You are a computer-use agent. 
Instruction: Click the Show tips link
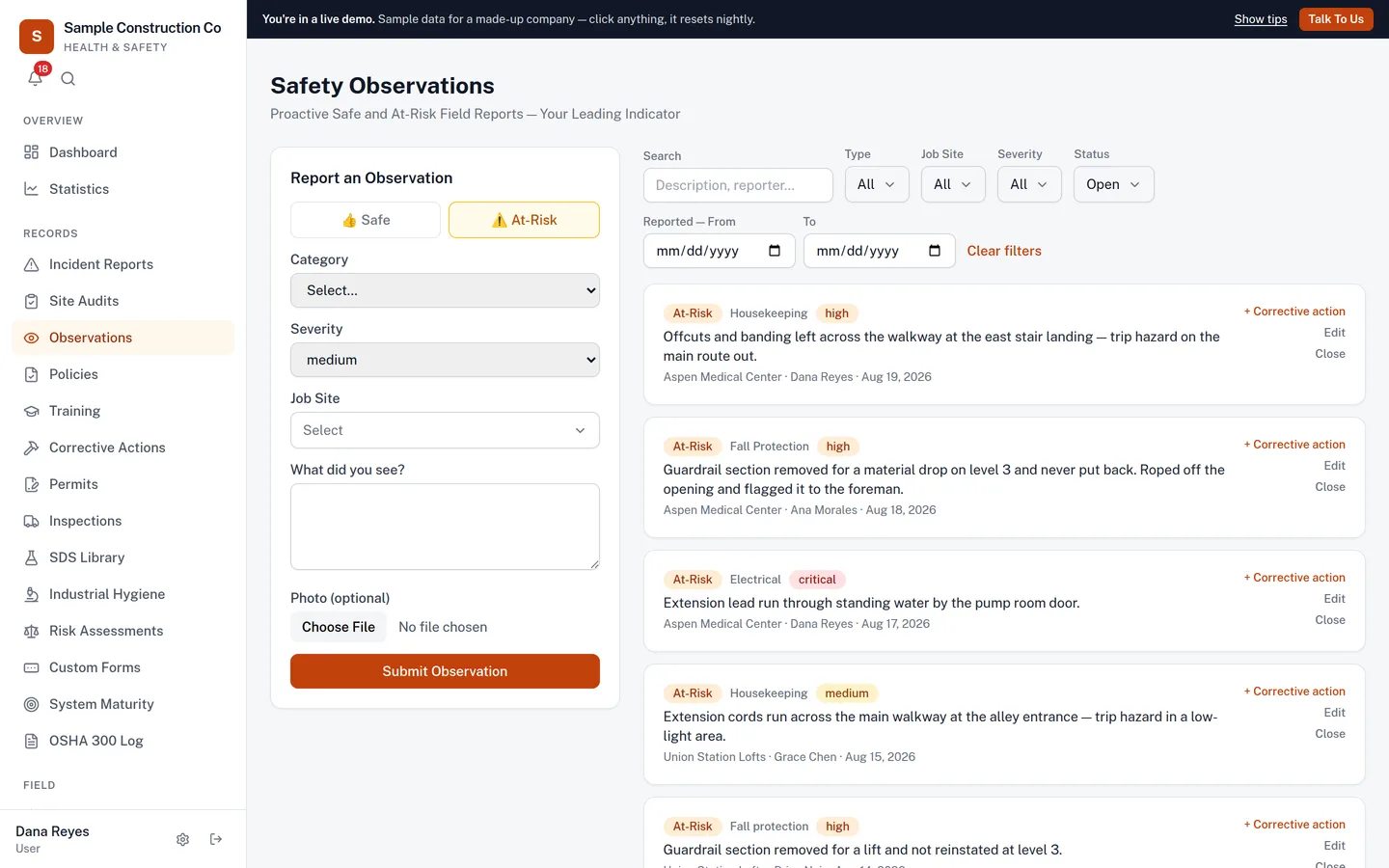pyautogui.click(x=1261, y=19)
